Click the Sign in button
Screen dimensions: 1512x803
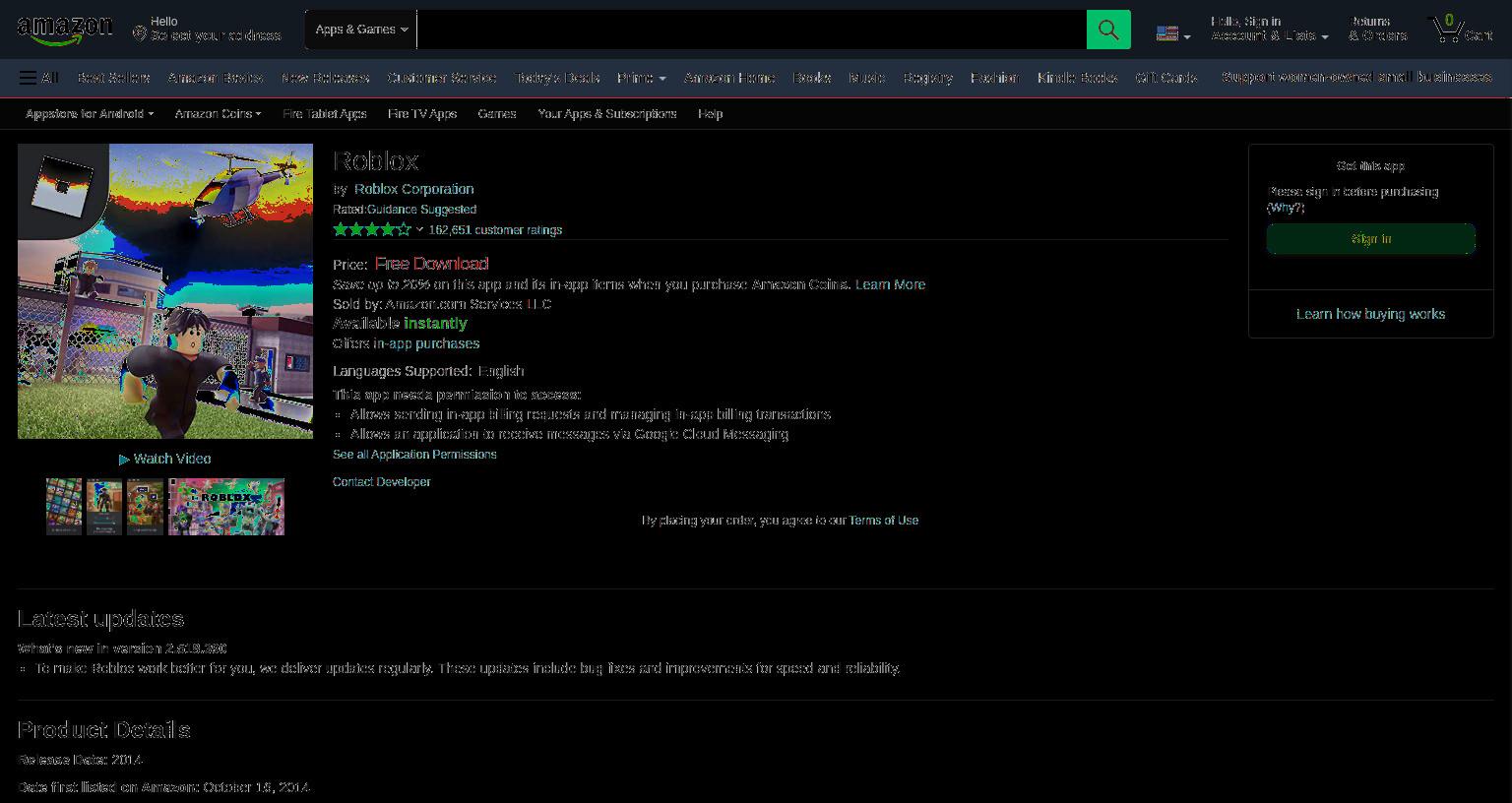pyautogui.click(x=1371, y=239)
